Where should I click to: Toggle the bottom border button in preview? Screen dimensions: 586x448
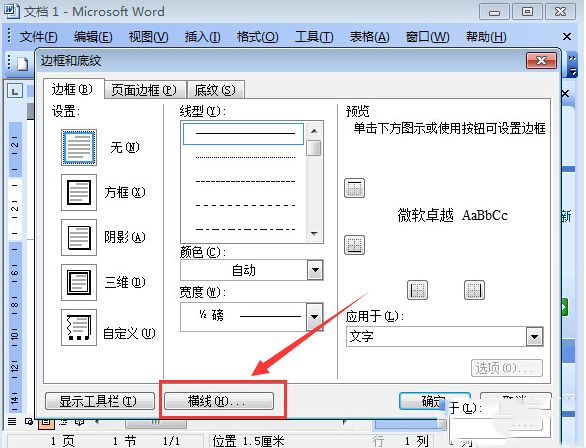[x=354, y=245]
